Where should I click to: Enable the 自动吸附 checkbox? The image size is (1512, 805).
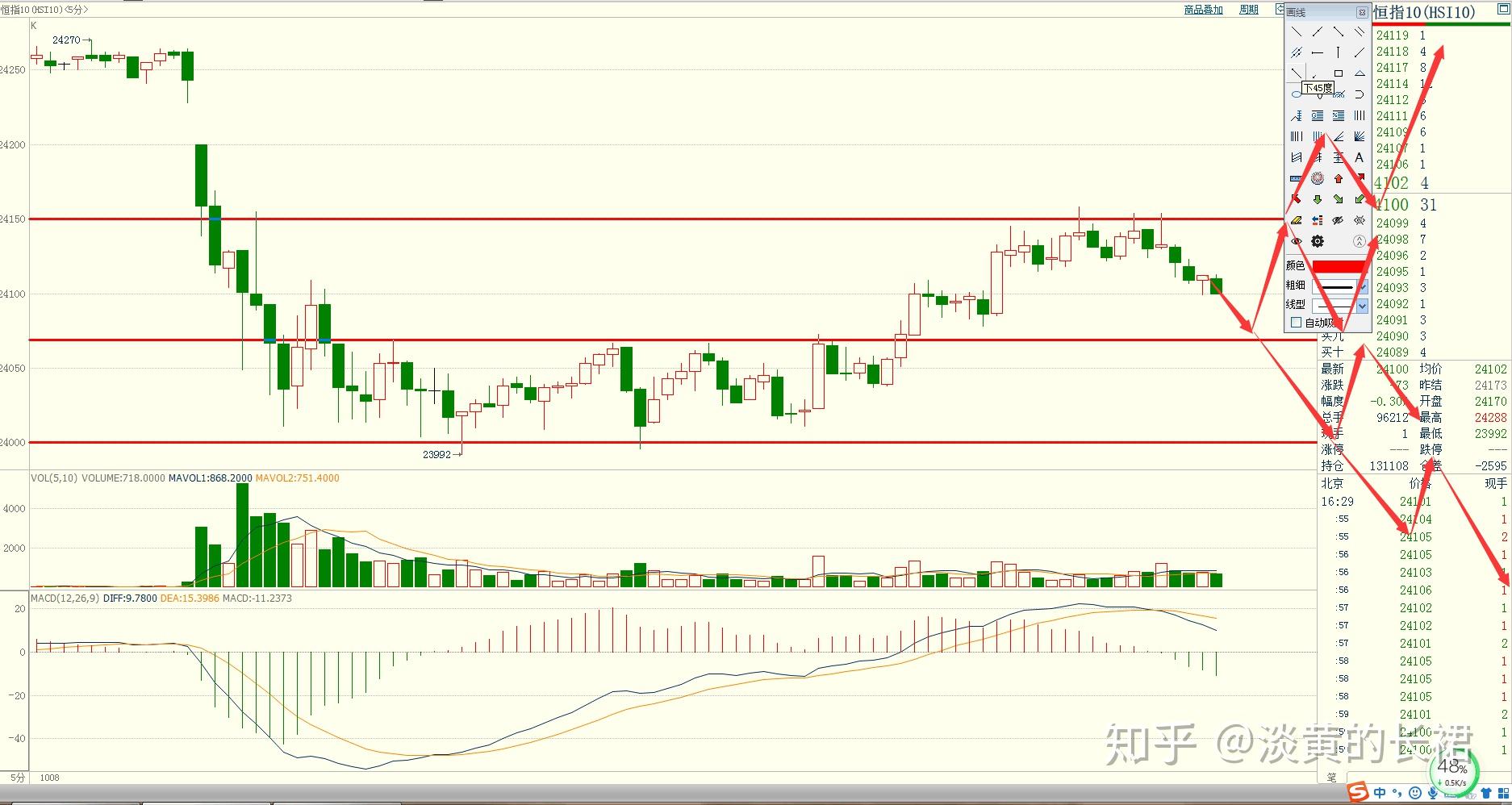coord(1297,323)
